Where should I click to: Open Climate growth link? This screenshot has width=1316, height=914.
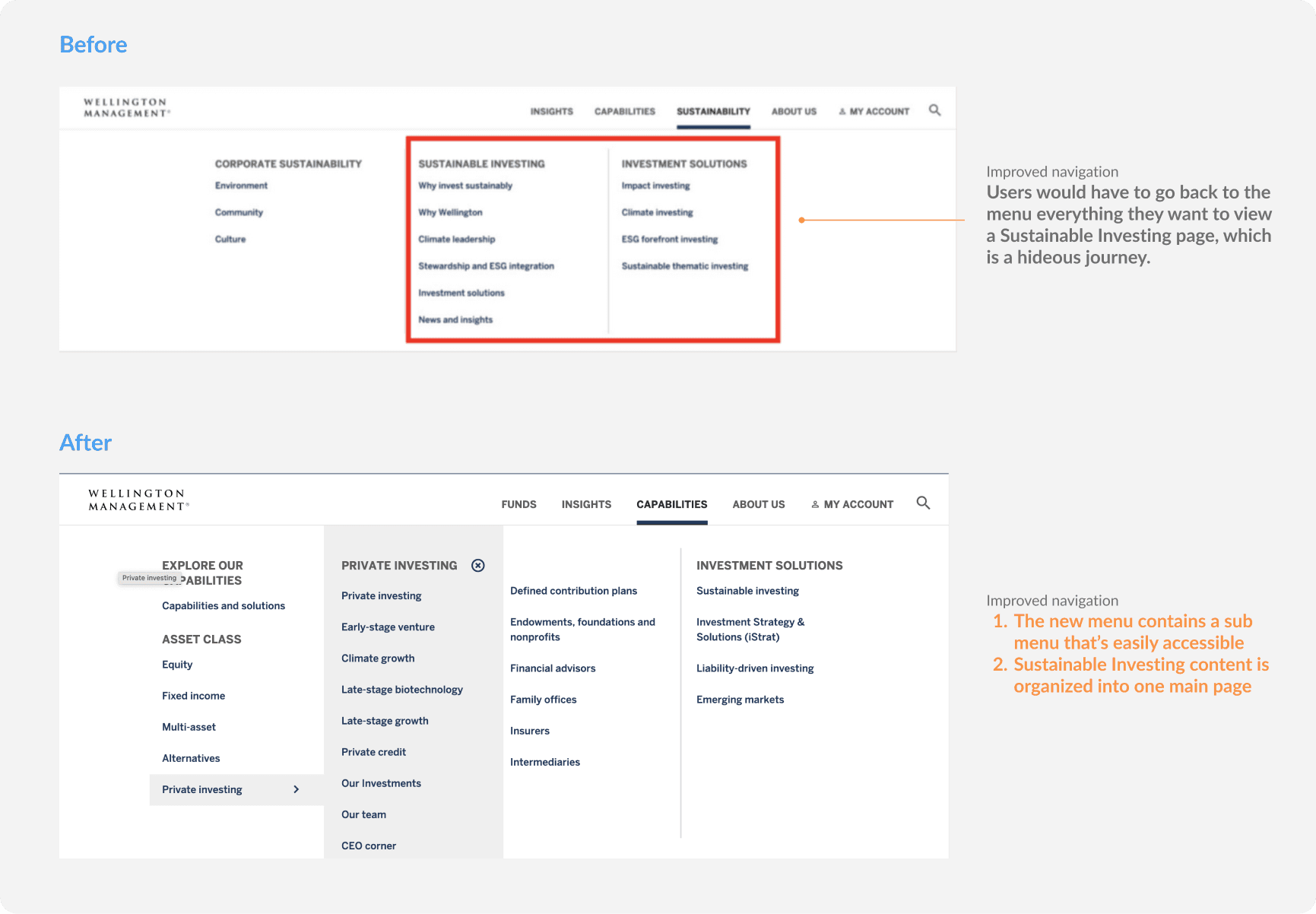coord(378,659)
